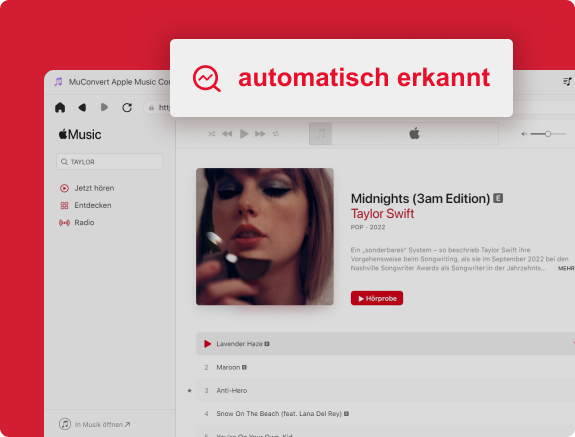Click the album title Midnights (3am Edition)

tap(420, 199)
